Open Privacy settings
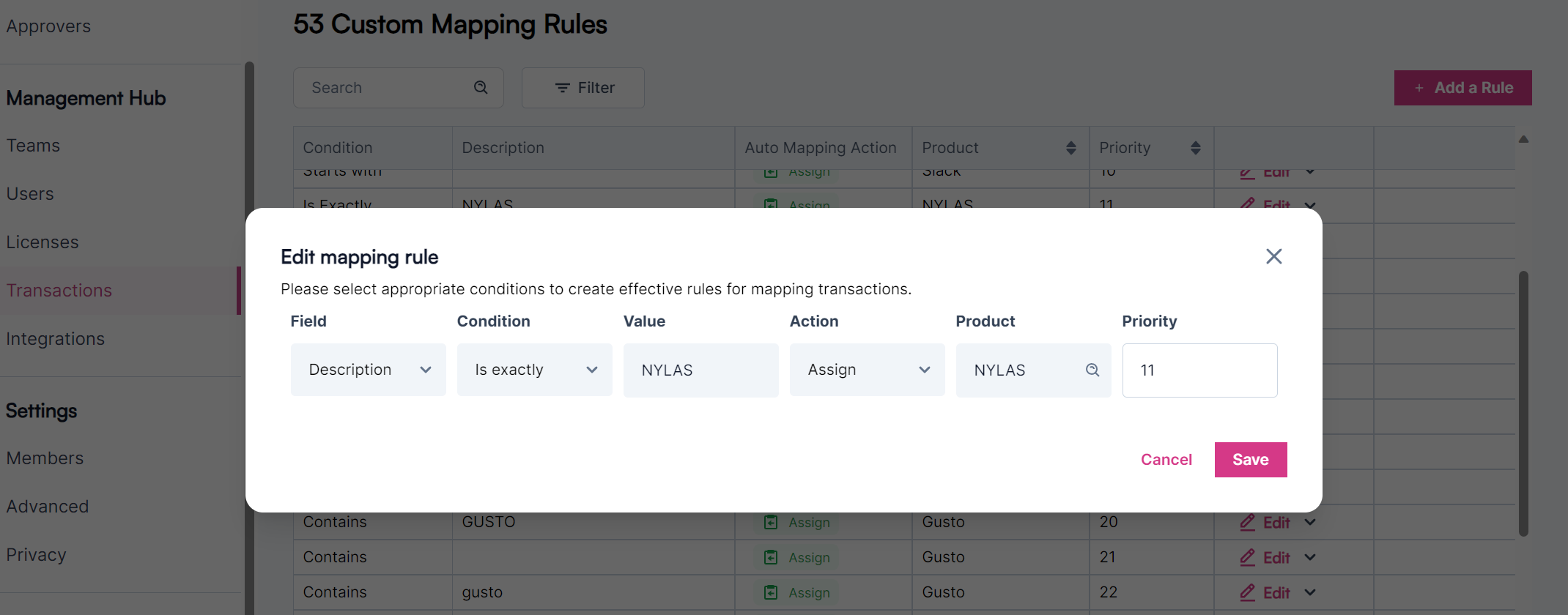The image size is (1568, 615). coord(36,555)
